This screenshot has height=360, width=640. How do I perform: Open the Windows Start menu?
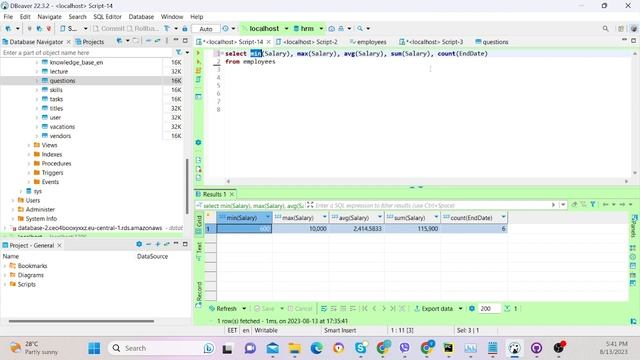tap(94, 348)
